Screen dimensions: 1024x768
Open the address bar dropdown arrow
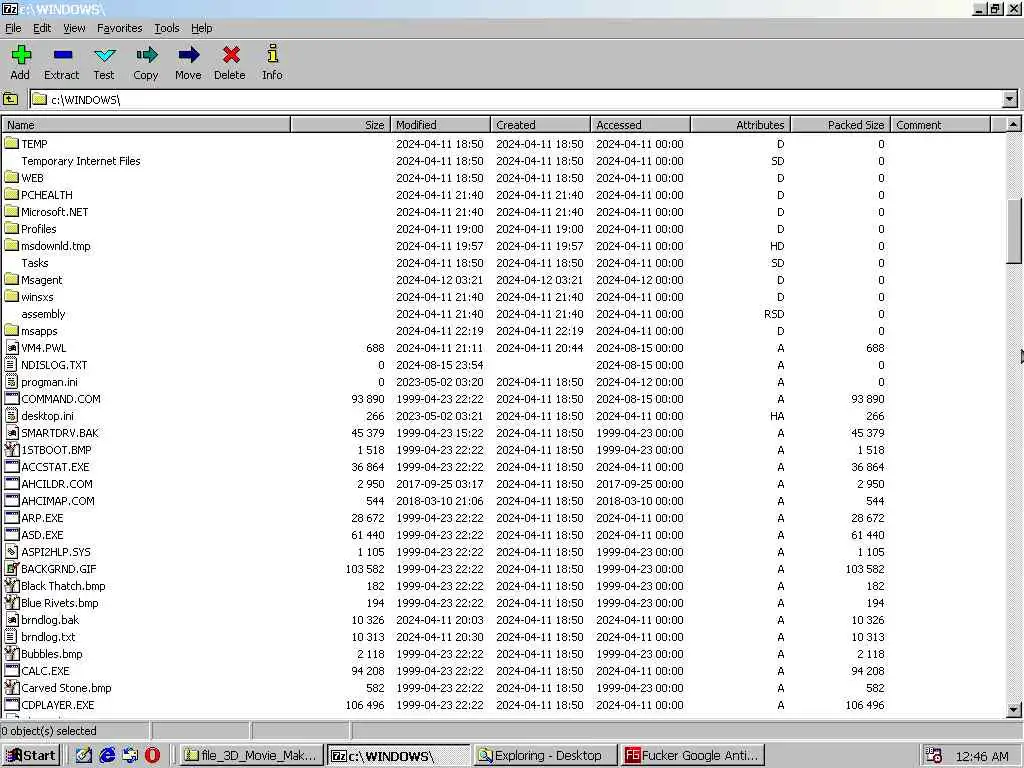click(x=1010, y=99)
